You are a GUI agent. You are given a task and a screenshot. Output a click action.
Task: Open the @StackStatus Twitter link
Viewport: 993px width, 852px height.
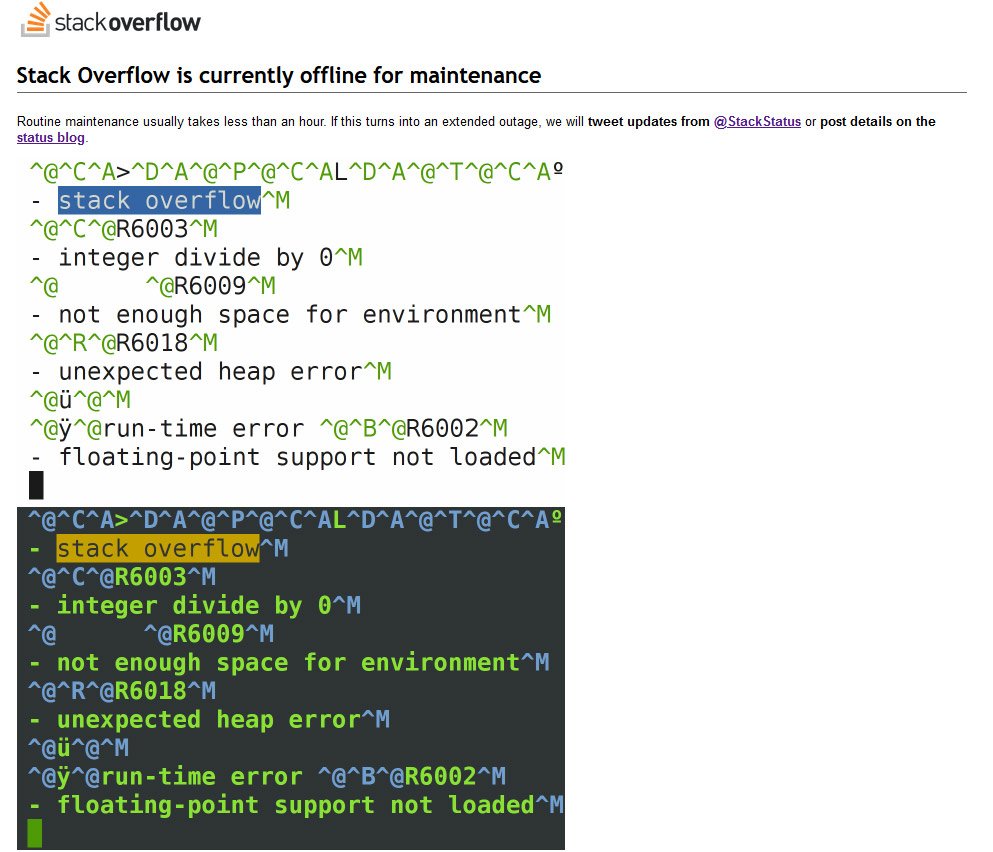coord(757,122)
